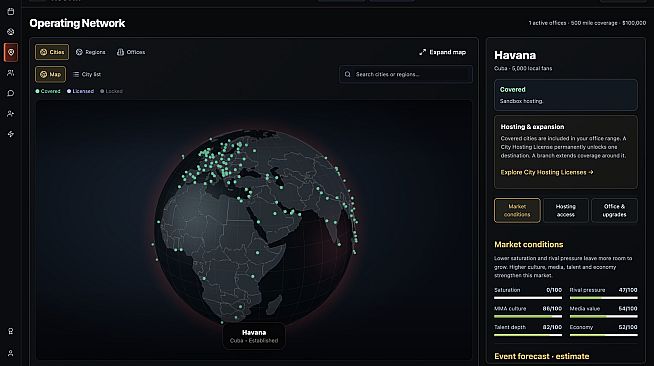Click the add-person sidebar icon
Image resolution: width=654 pixels, height=366 pixels.
click(10, 113)
